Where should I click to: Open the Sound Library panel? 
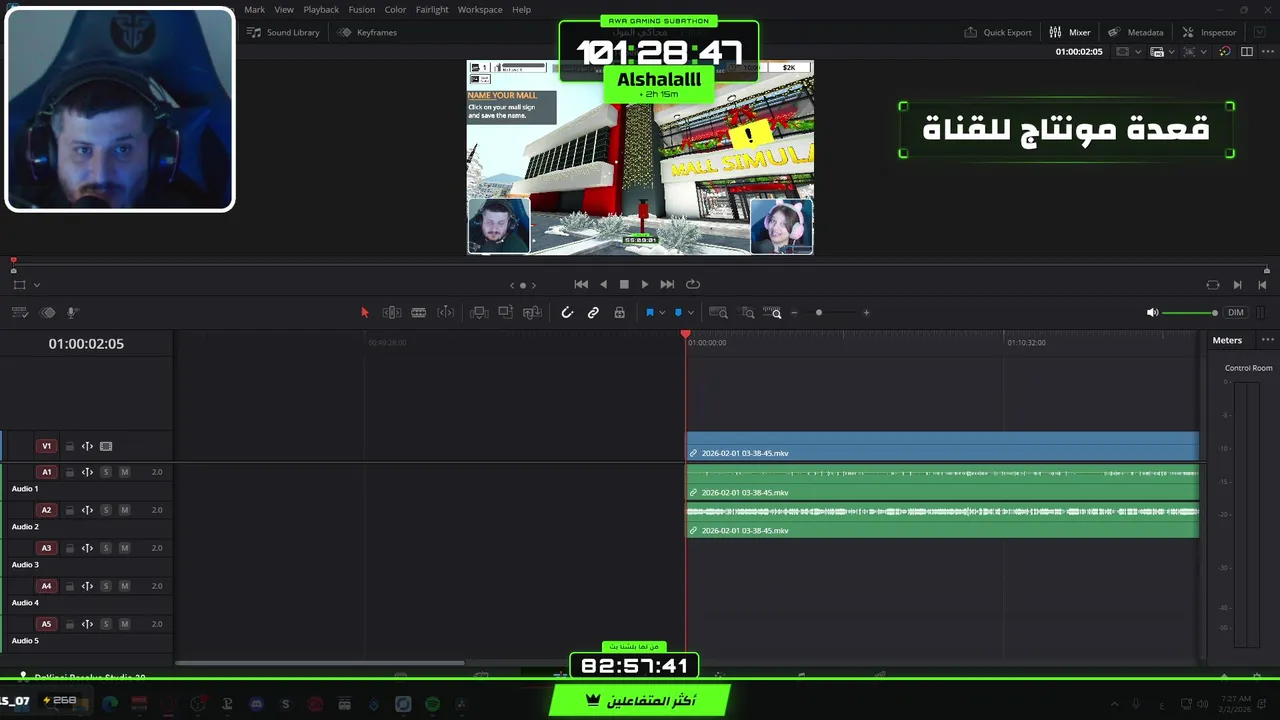(284, 32)
